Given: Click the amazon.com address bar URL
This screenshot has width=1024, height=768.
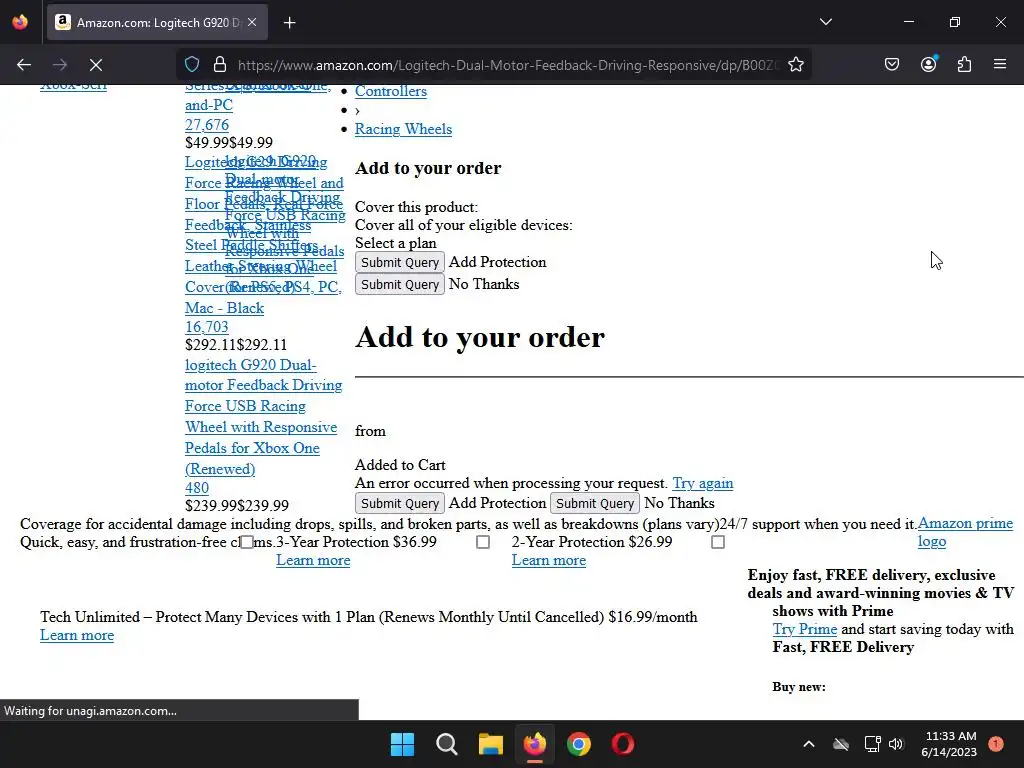Looking at the screenshot, I should (x=508, y=65).
